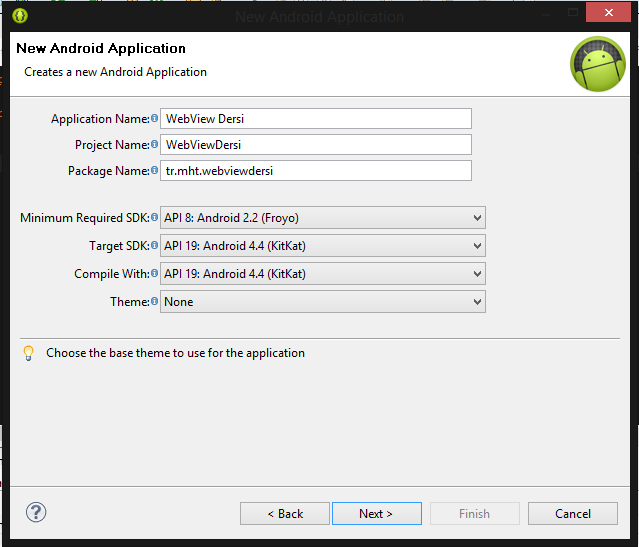Open help with the question mark icon

pos(36,512)
